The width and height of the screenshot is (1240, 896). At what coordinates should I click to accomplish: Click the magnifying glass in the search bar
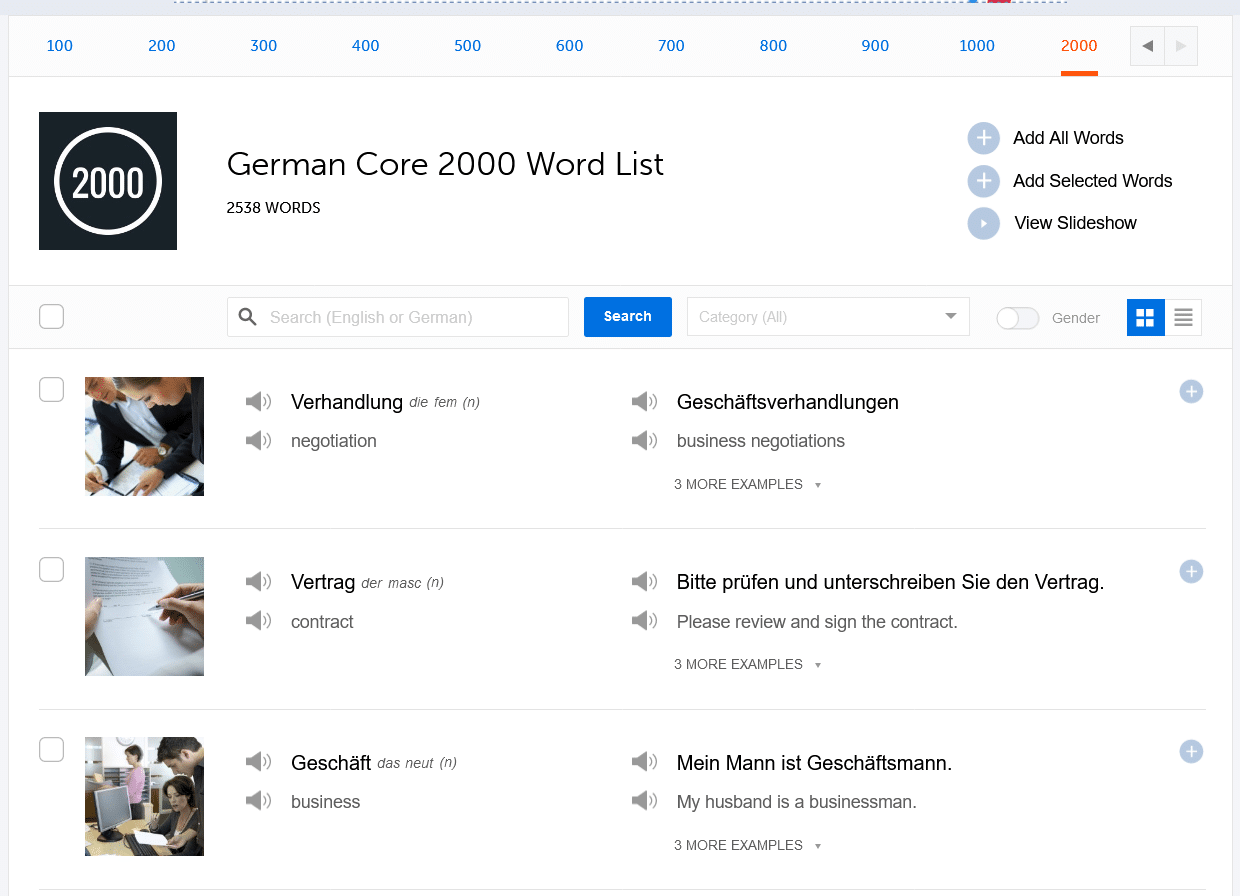(247, 316)
